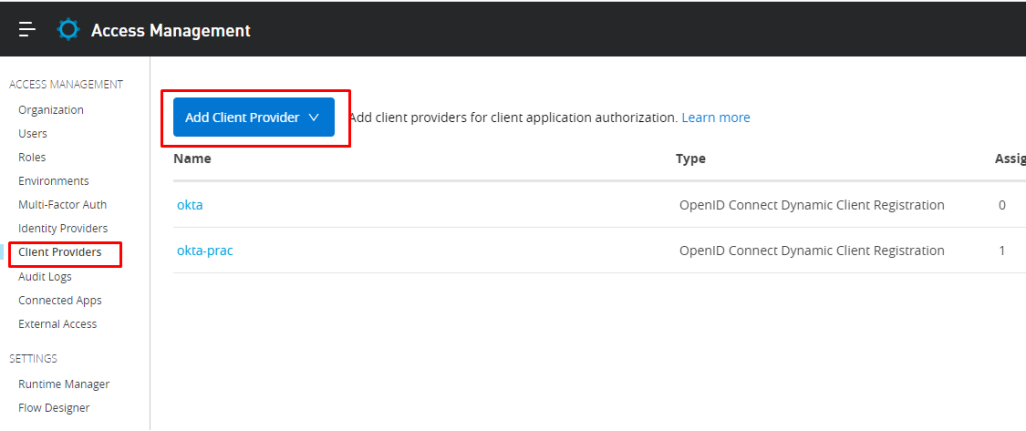Screen dimensions: 1026x431
Task: Open Multi-Factor Auth settings
Action: tap(62, 205)
